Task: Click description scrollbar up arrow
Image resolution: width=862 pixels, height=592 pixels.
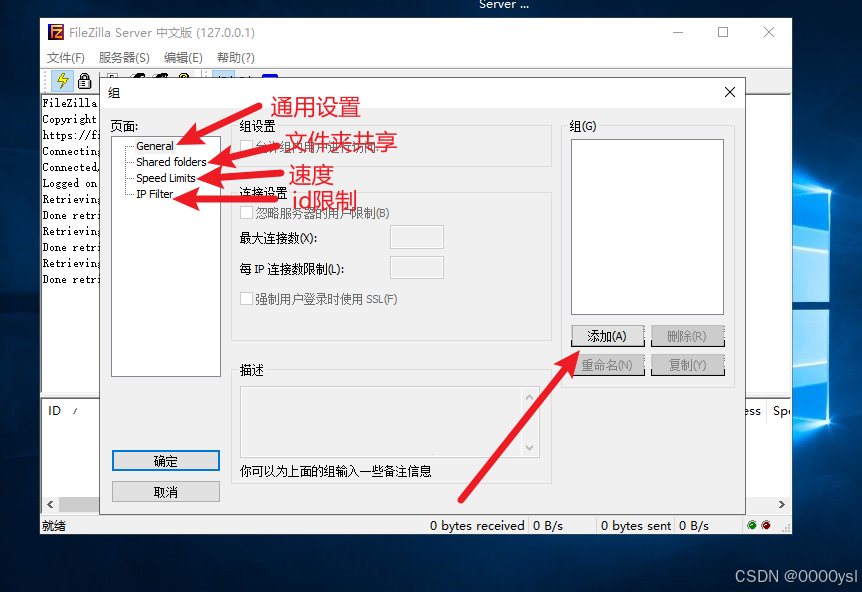Action: point(529,397)
